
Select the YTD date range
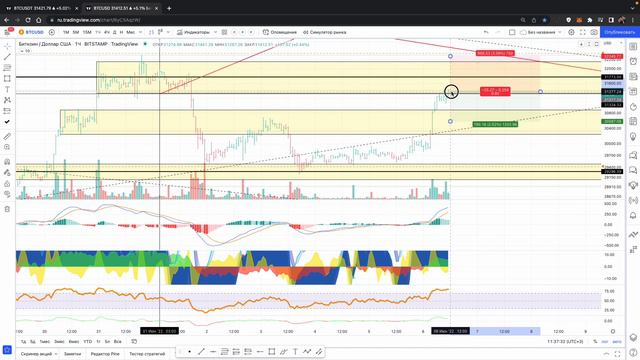(87, 341)
